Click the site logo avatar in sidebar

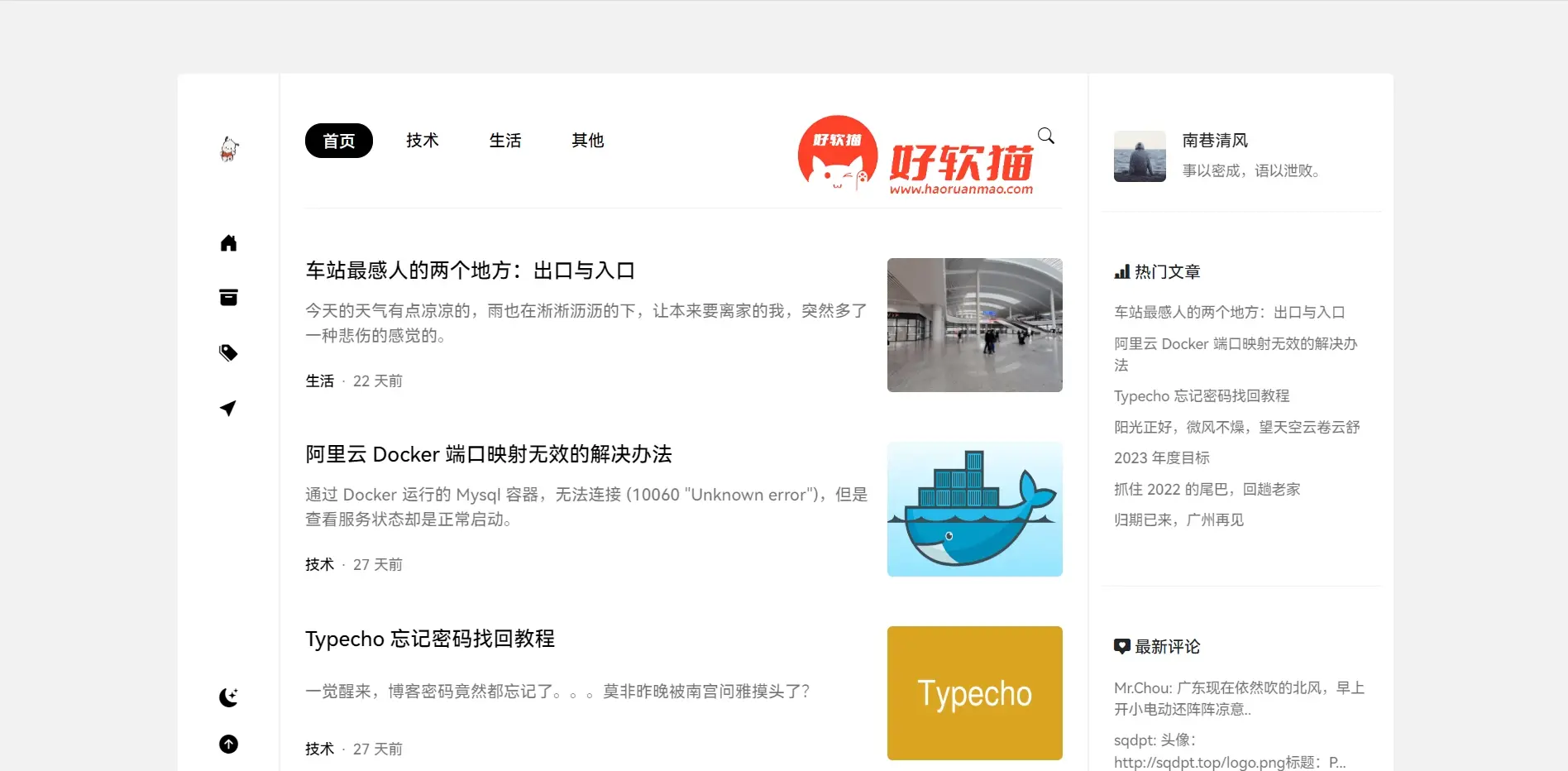click(229, 149)
